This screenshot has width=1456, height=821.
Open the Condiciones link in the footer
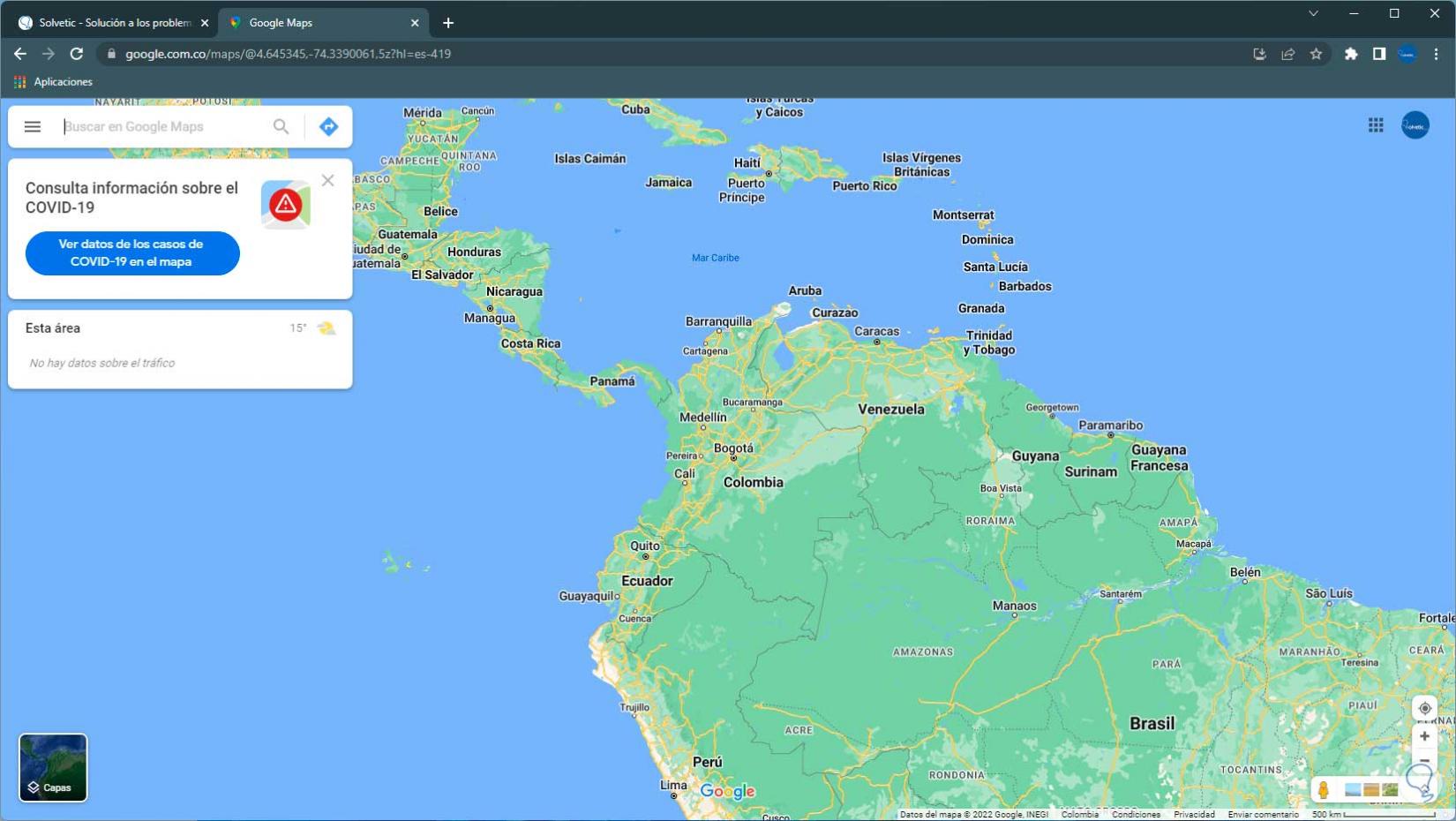1136,815
